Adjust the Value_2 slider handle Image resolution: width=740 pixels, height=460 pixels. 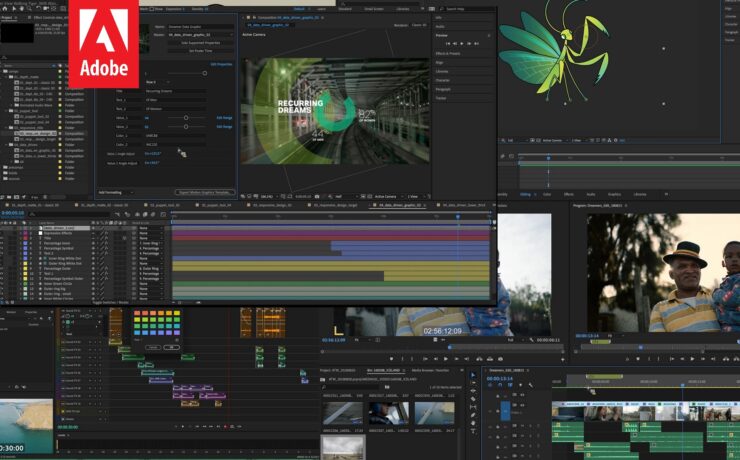pyautogui.click(x=186, y=126)
